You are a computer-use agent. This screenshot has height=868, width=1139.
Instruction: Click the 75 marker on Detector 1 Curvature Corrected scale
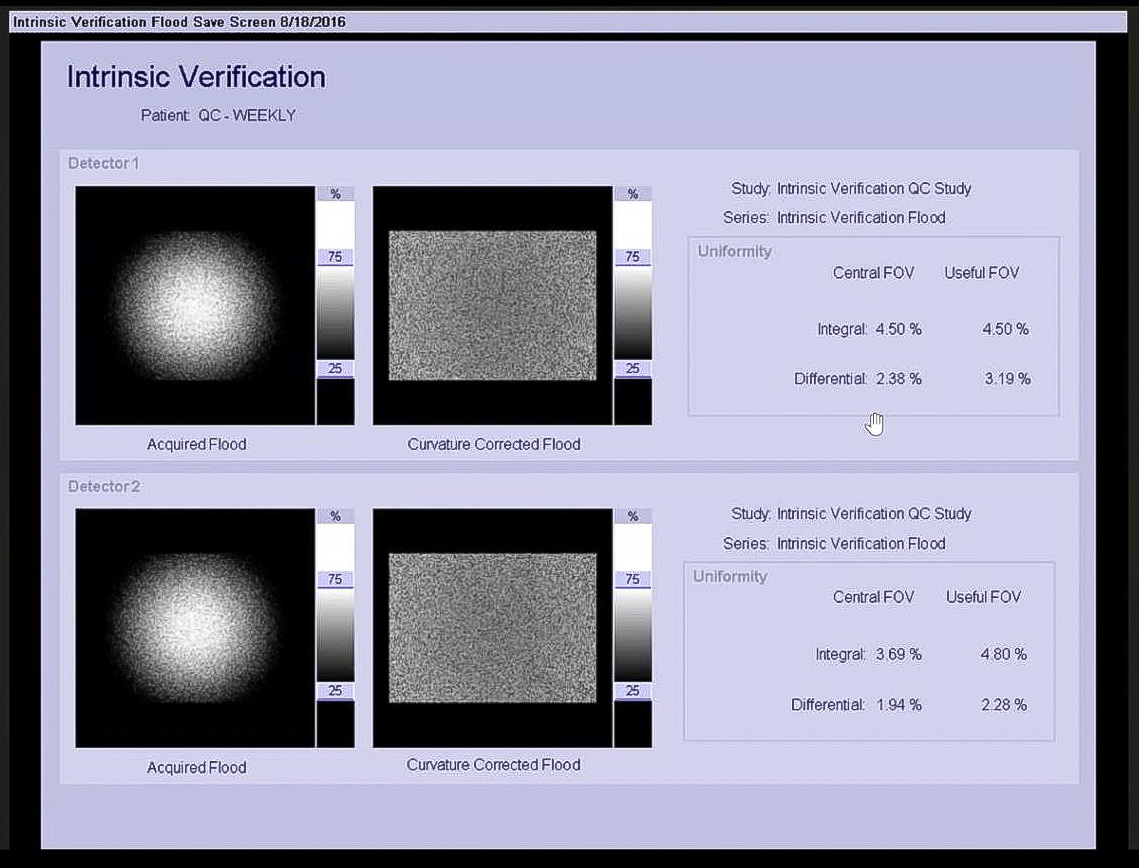[632, 257]
